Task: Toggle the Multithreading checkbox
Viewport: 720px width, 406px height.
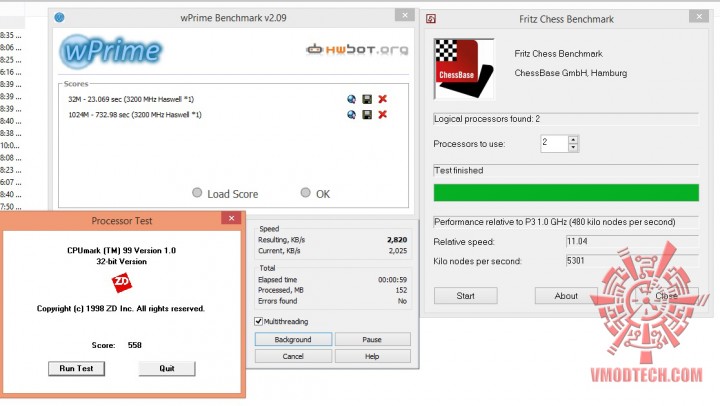Action: click(259, 321)
